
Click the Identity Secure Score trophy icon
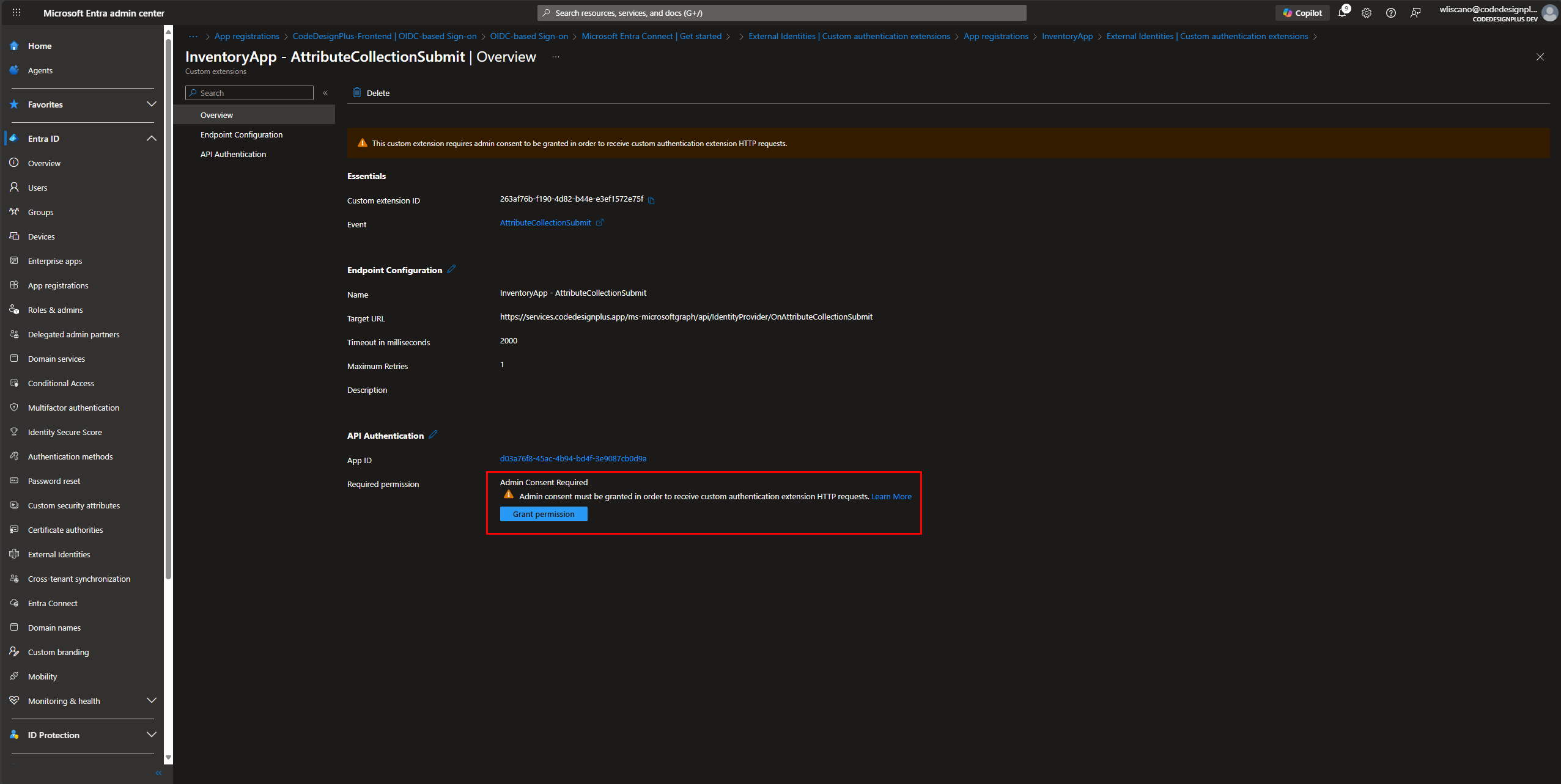coord(14,431)
